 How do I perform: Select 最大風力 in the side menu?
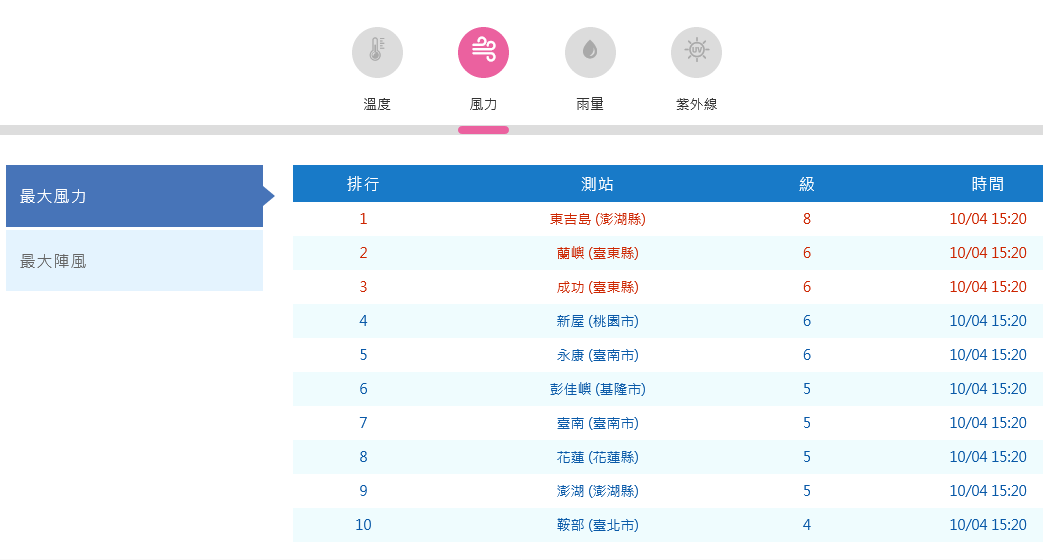coord(134,196)
